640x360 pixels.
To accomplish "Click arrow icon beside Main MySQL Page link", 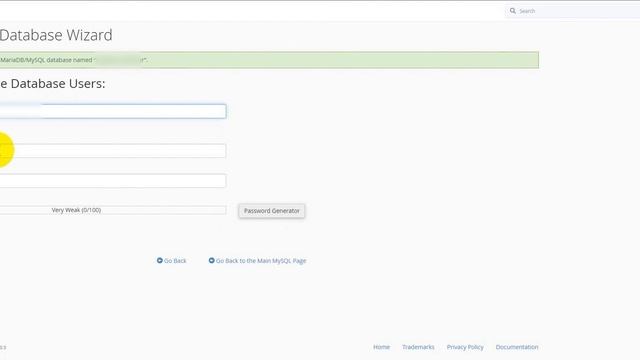I will (x=211, y=260).
